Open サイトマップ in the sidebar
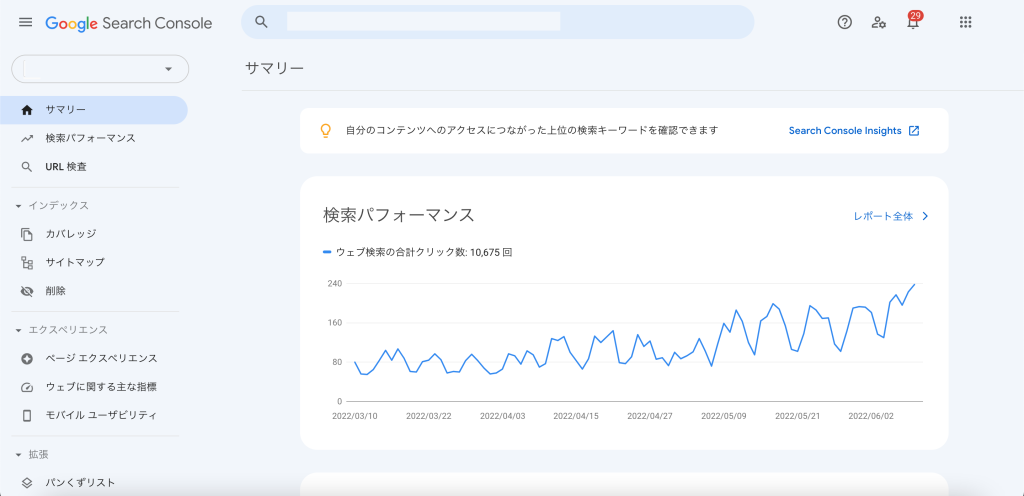The image size is (1024, 496). 93,262
